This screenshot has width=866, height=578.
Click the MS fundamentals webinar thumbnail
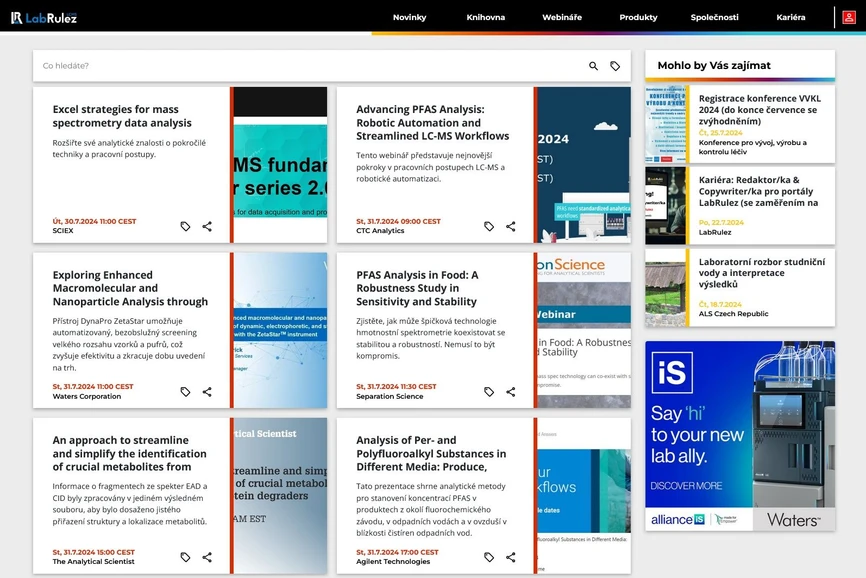281,165
